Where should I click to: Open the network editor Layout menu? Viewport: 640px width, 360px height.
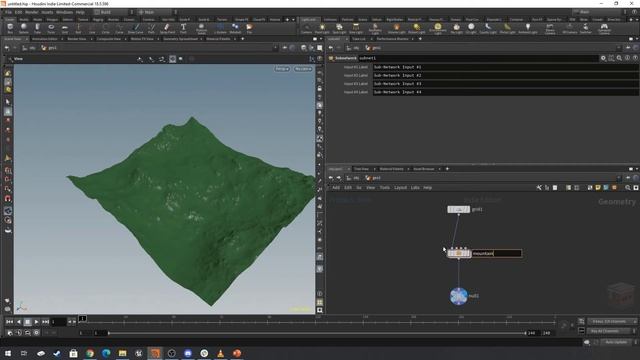point(400,188)
